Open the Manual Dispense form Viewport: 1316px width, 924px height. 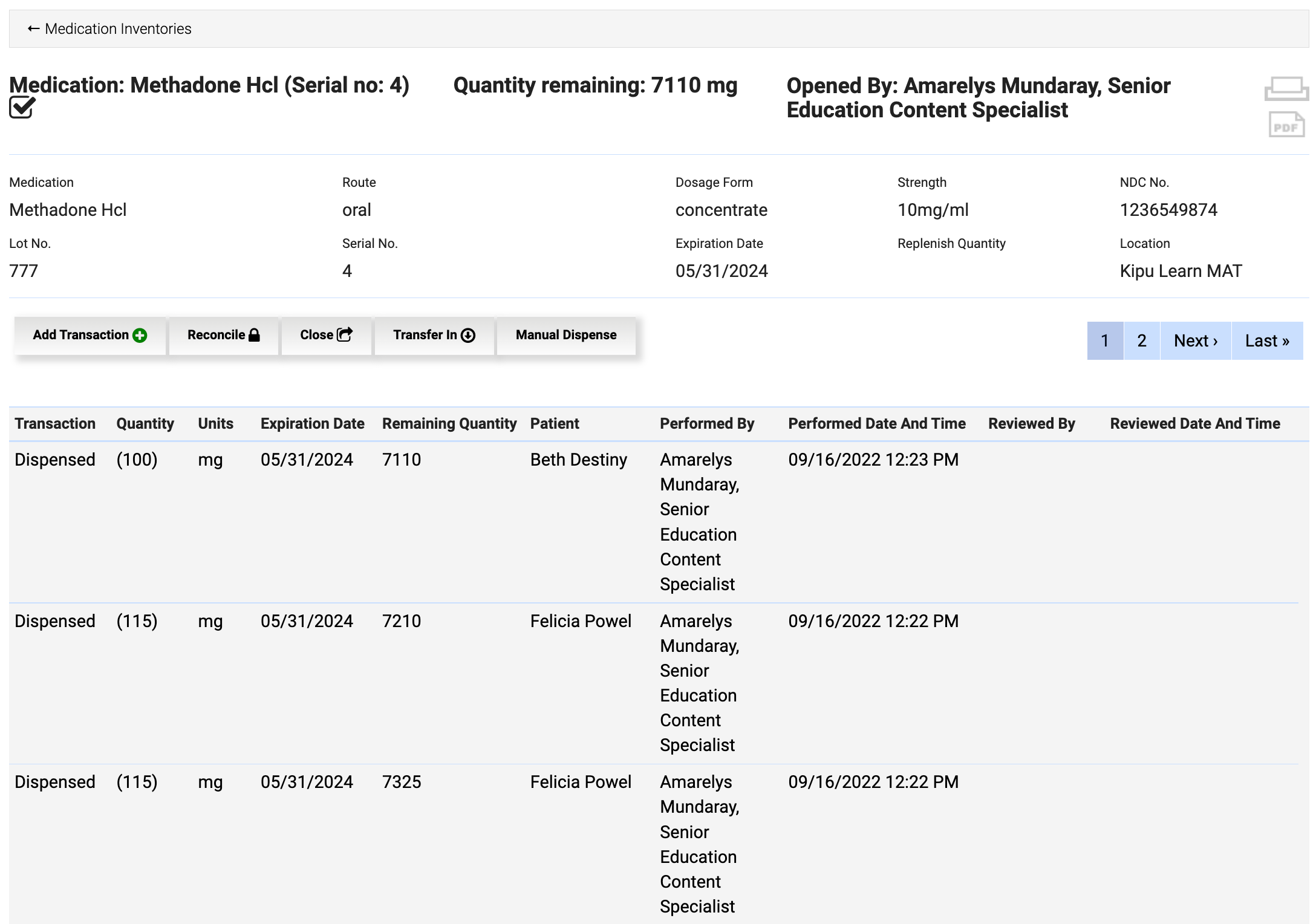tap(565, 334)
